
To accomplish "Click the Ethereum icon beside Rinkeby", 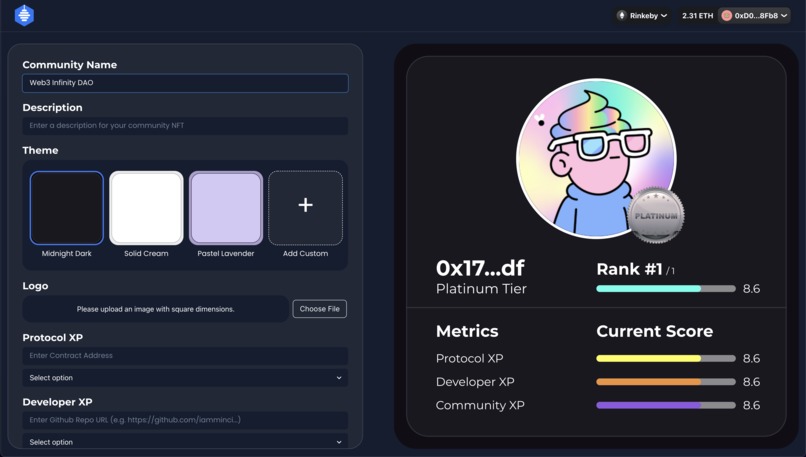I will (622, 15).
